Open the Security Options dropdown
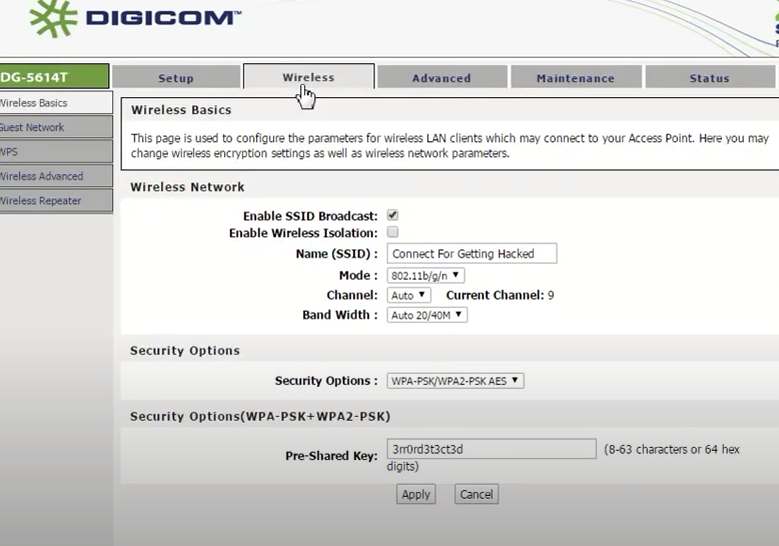779x546 pixels. pos(455,381)
